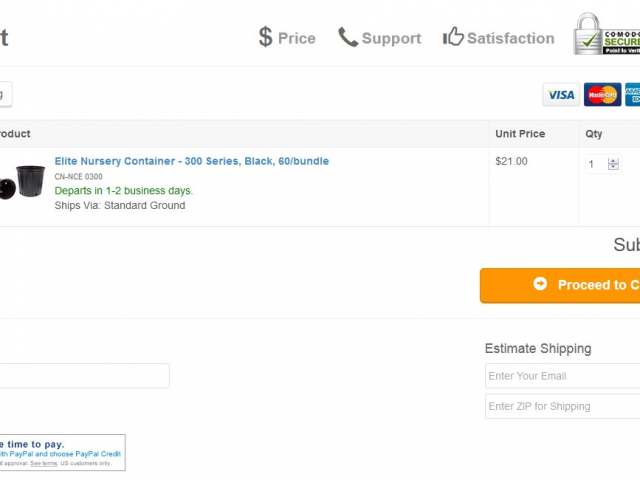This screenshot has height=480, width=640.
Task: Click the Proceed to Checkout button
Action: coord(560,285)
